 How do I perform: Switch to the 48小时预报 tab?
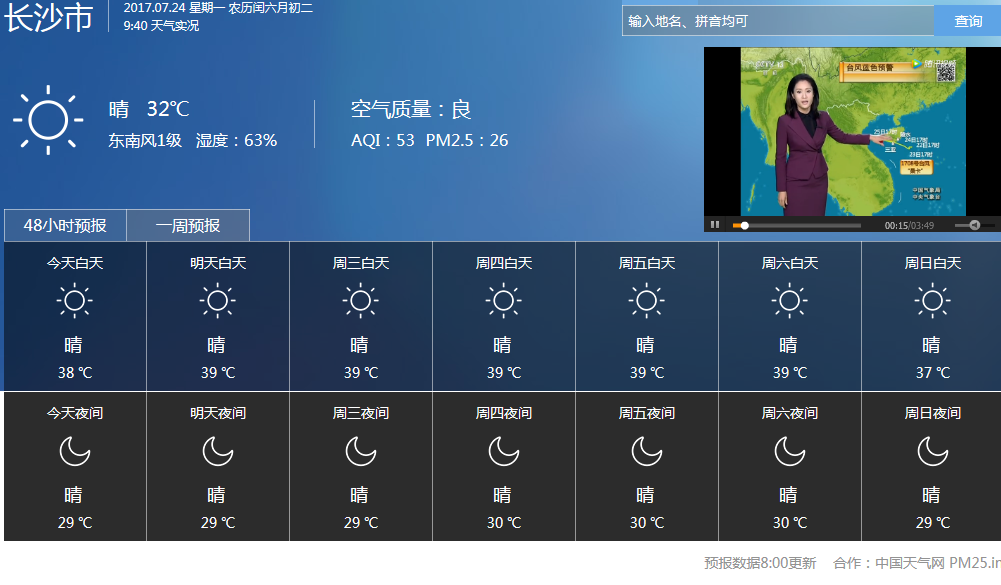pos(65,226)
